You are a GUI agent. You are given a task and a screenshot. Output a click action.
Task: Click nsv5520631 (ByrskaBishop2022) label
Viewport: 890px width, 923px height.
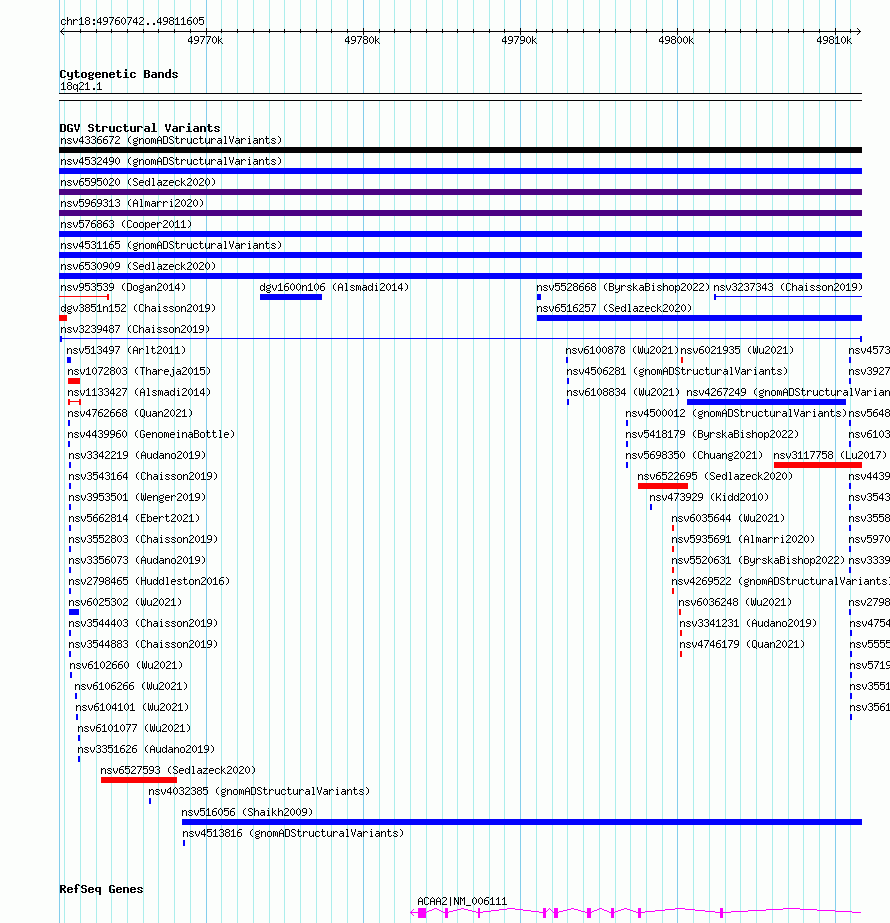[758, 561]
